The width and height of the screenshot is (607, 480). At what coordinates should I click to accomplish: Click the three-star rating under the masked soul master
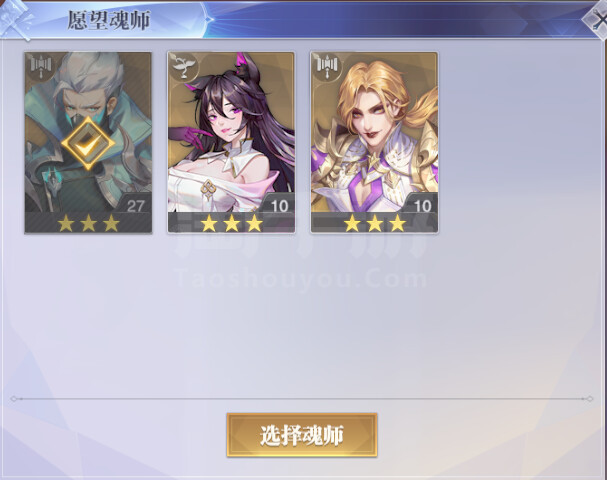pos(88,223)
